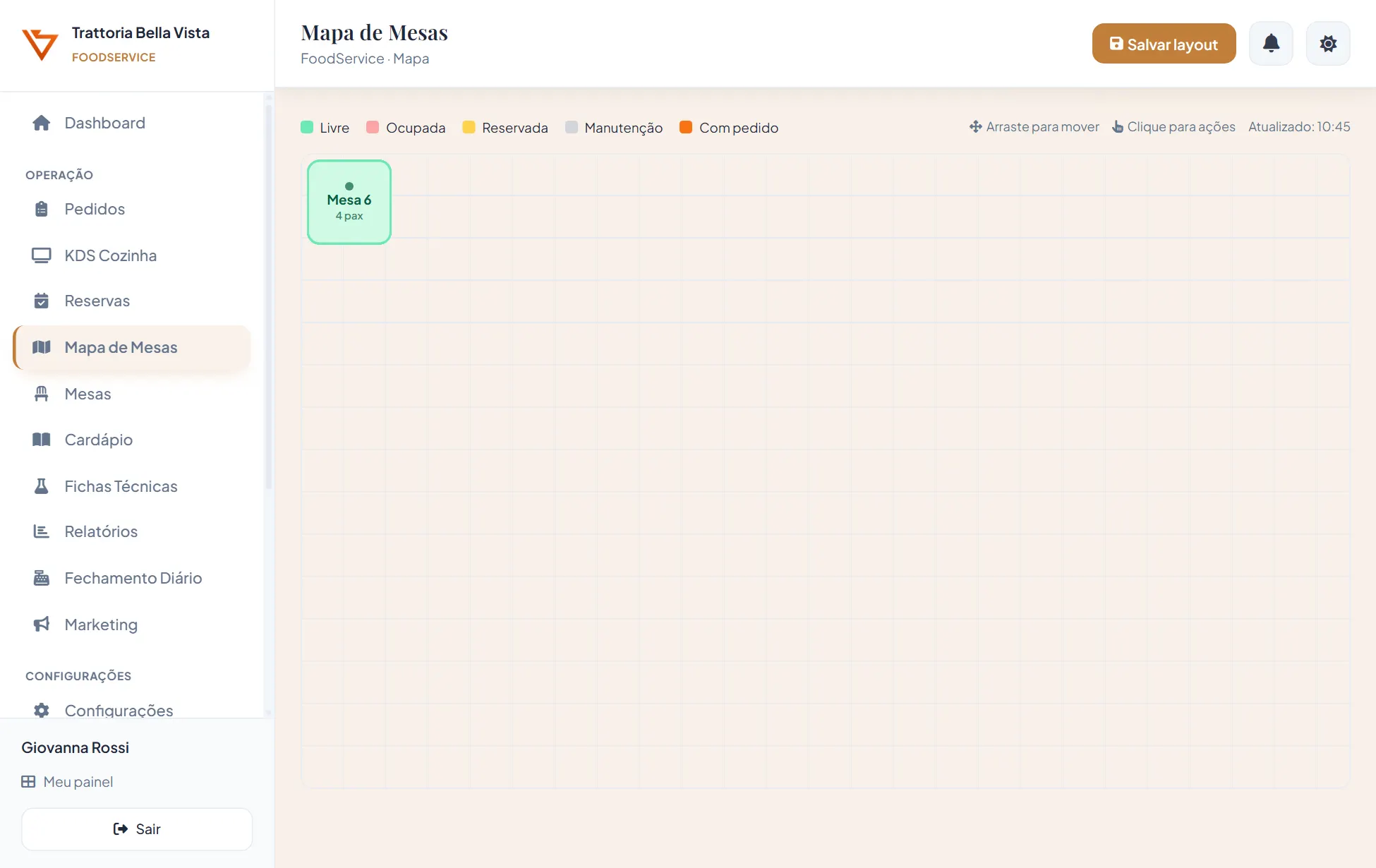Click the Salvar layout button

pyautogui.click(x=1164, y=44)
